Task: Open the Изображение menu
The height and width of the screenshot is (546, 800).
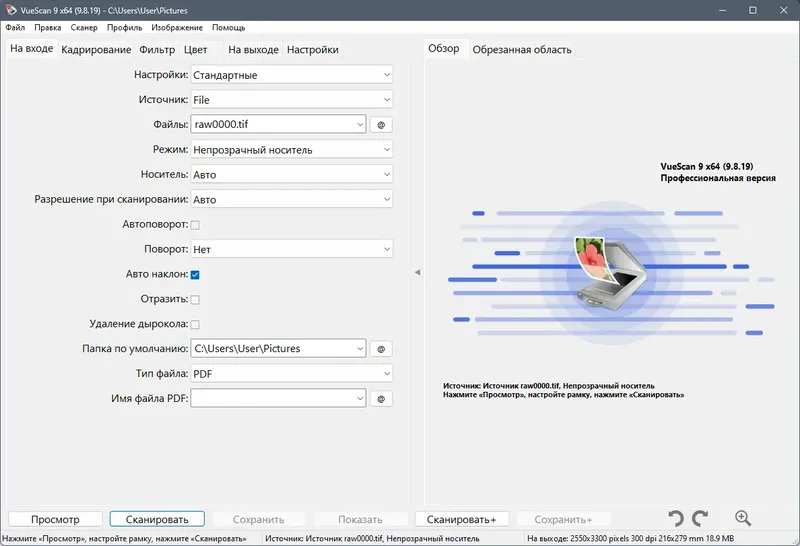Action: (x=177, y=28)
